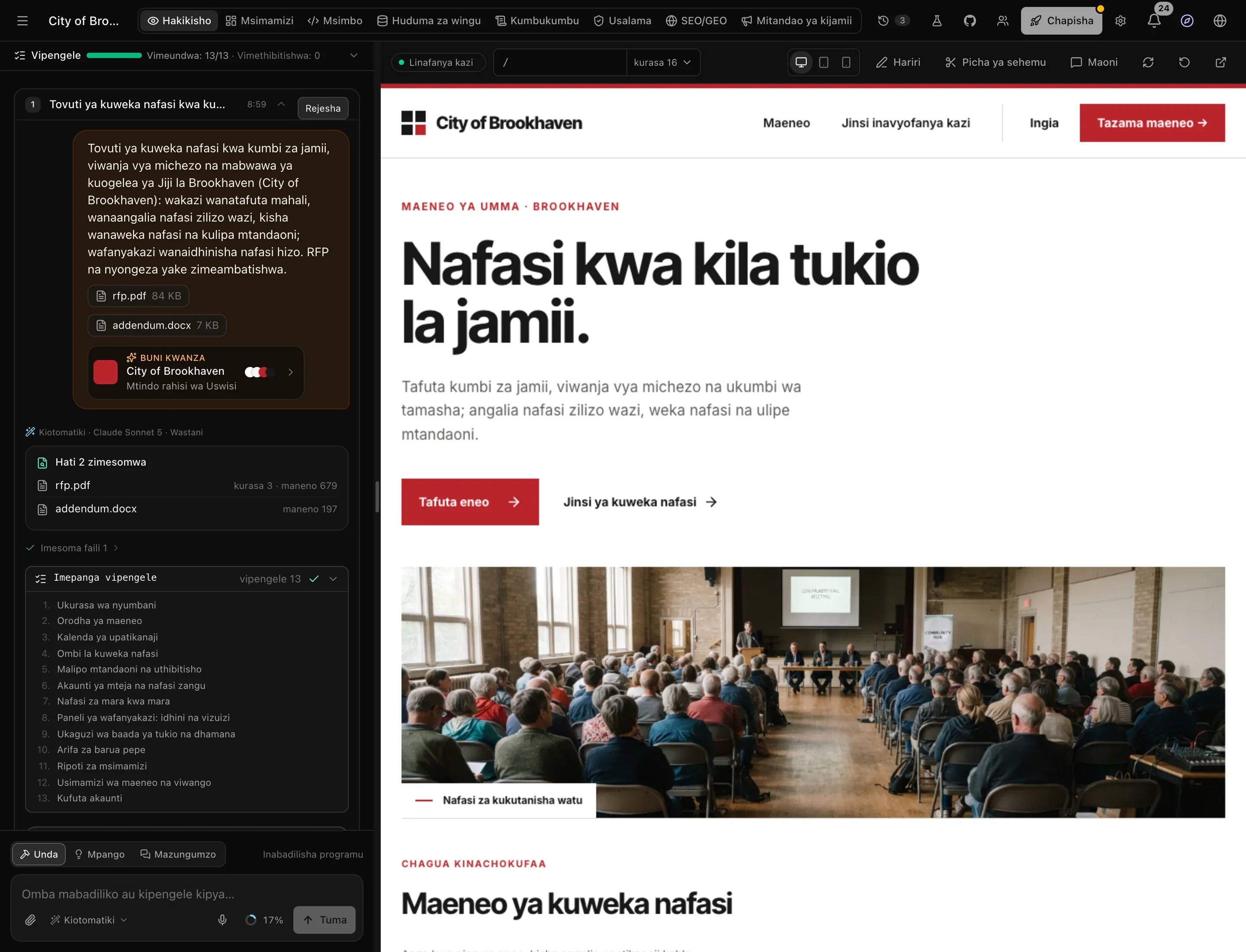Attach a file with paperclip icon
The image size is (1246, 952).
(30, 920)
